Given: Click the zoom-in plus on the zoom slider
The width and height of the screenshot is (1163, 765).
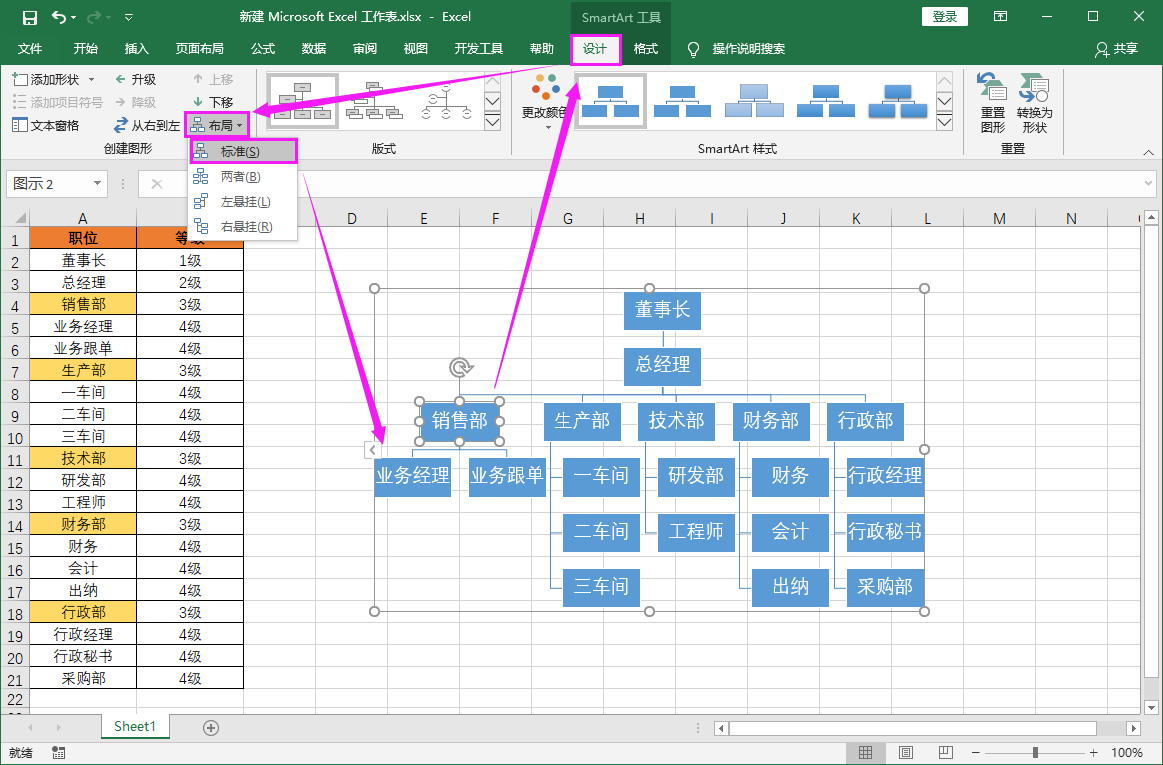Looking at the screenshot, I should (1093, 753).
